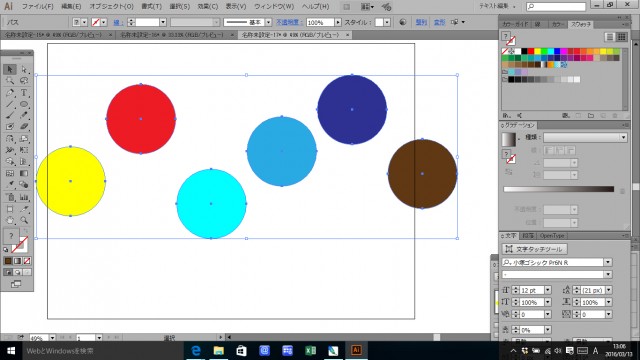This screenshot has width=640, height=360.
Task: Pick the yellow swatch in first row
Action: [538, 51]
